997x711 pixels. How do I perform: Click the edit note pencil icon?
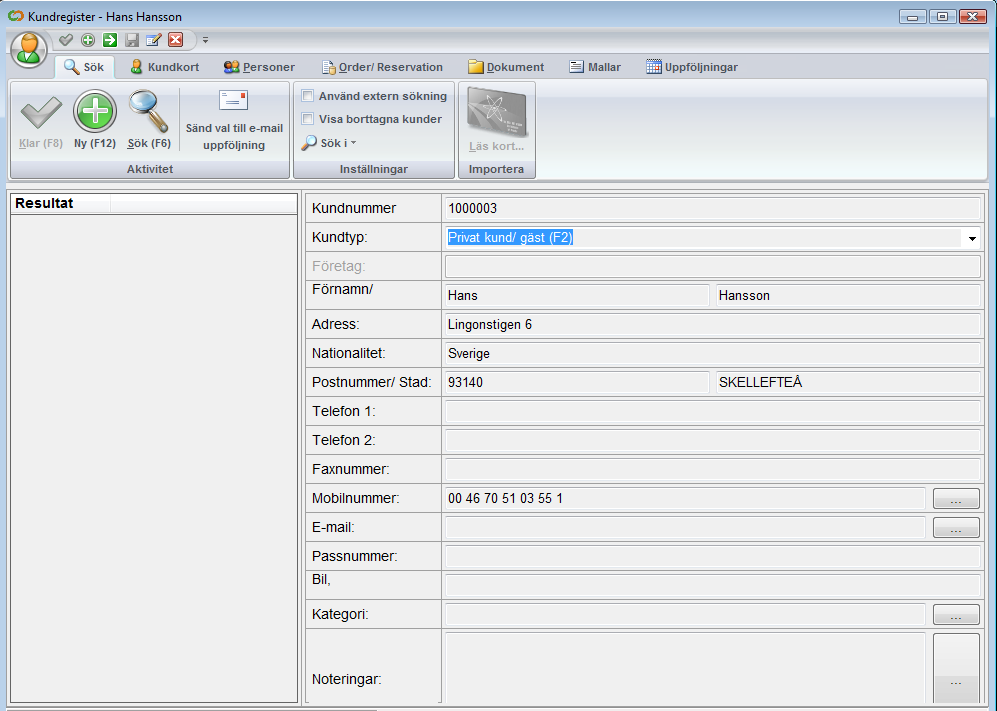[154, 40]
